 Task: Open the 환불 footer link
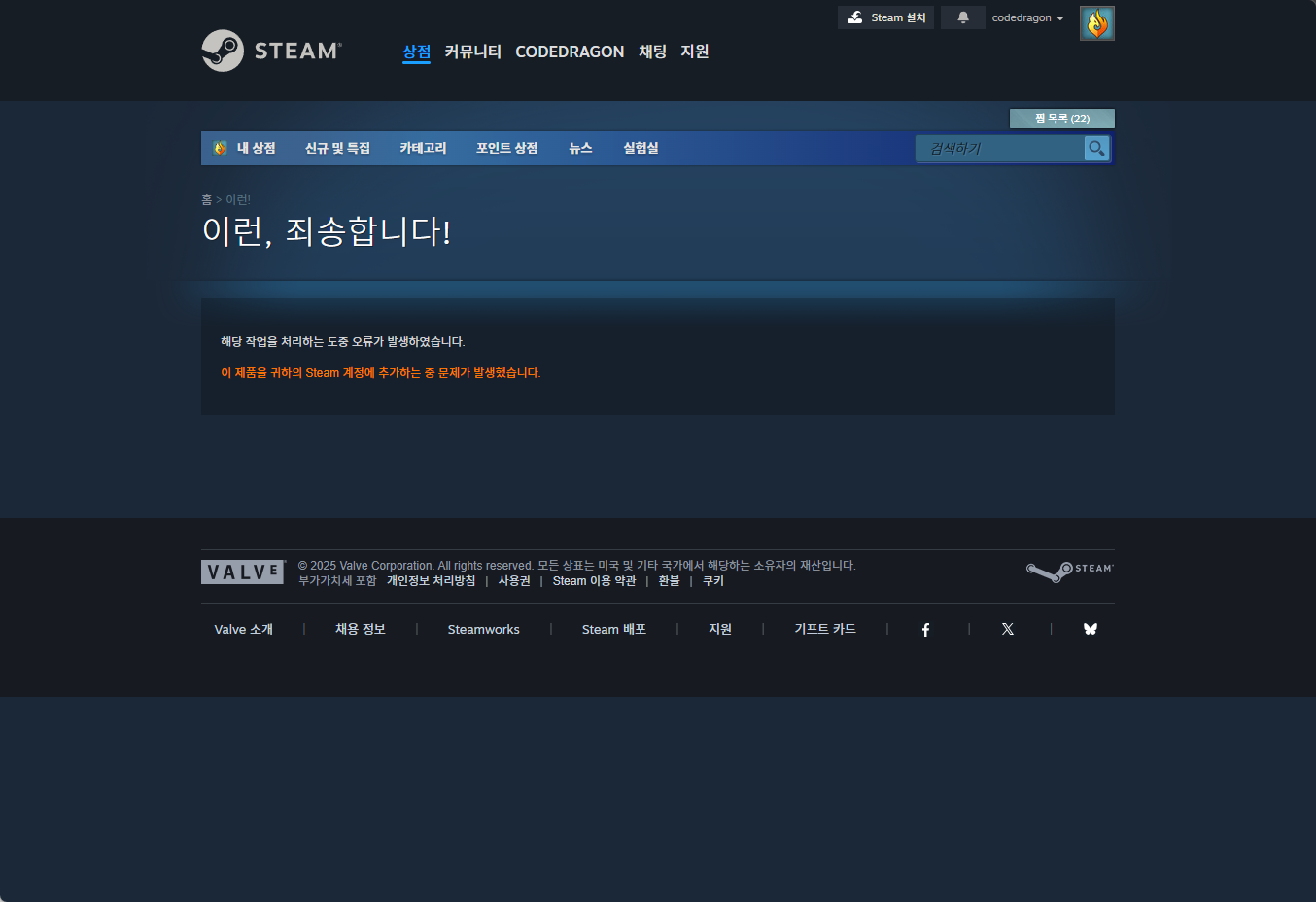click(x=669, y=581)
